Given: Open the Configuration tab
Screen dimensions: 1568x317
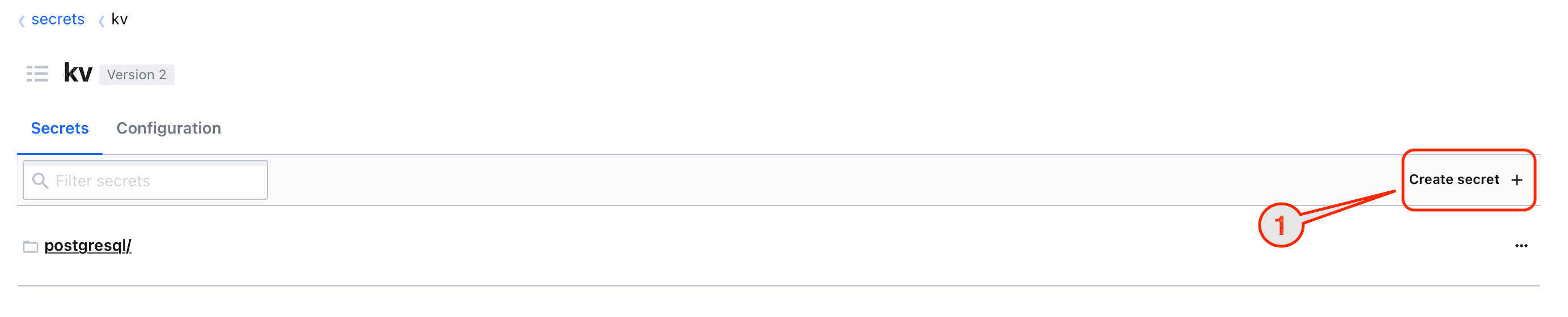Looking at the screenshot, I should coord(168,128).
